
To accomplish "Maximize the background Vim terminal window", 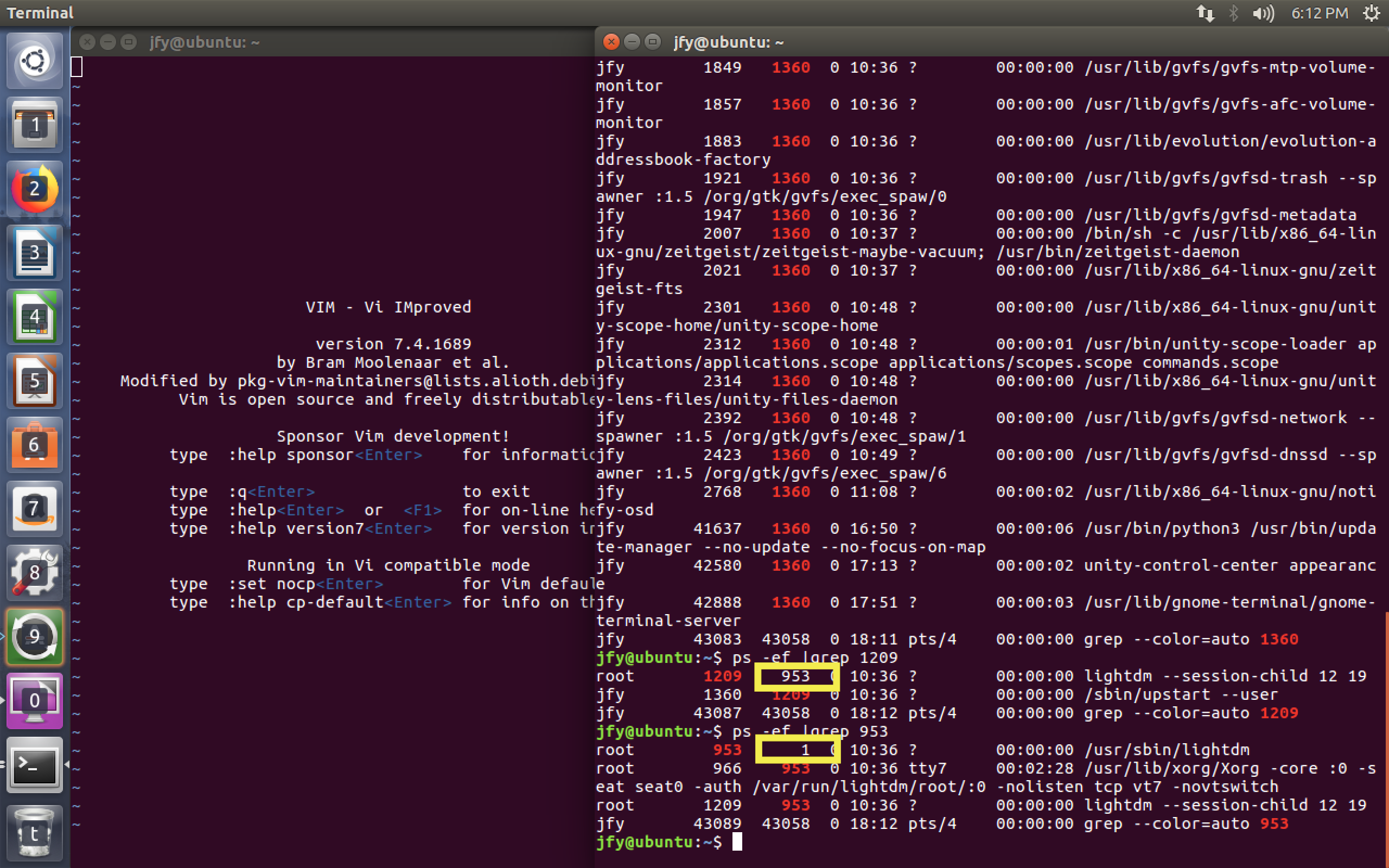I will pyautogui.click(x=129, y=41).
